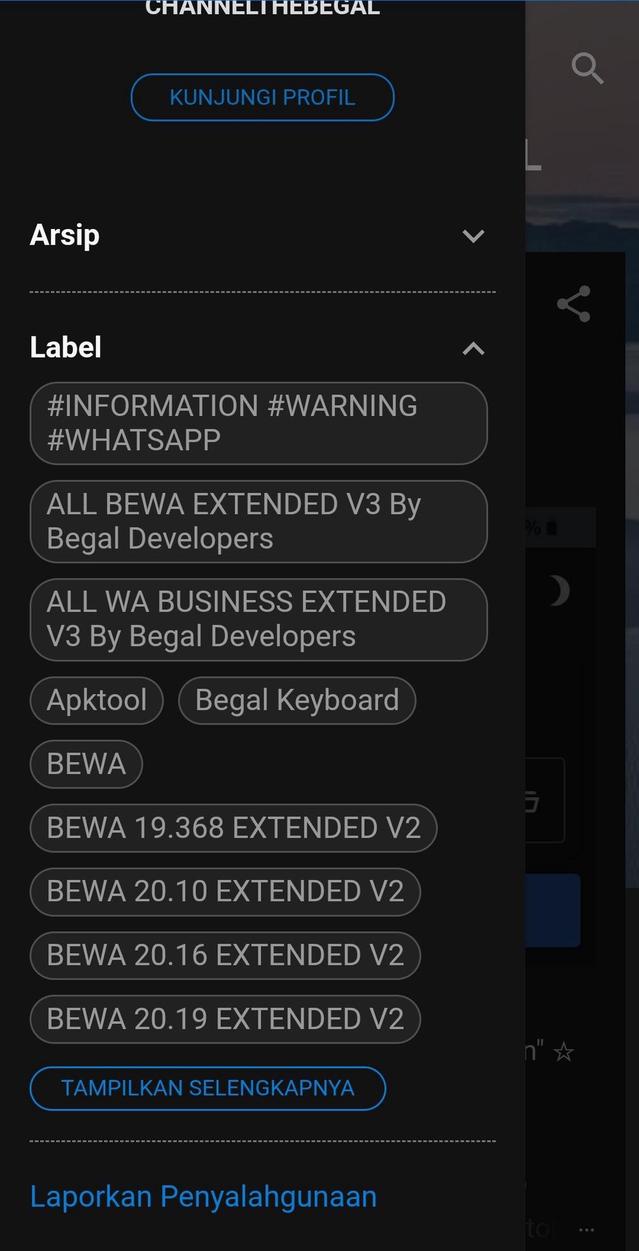Viewport: 639px width, 1251px height.
Task: Collapse the Label section
Action: tap(473, 348)
